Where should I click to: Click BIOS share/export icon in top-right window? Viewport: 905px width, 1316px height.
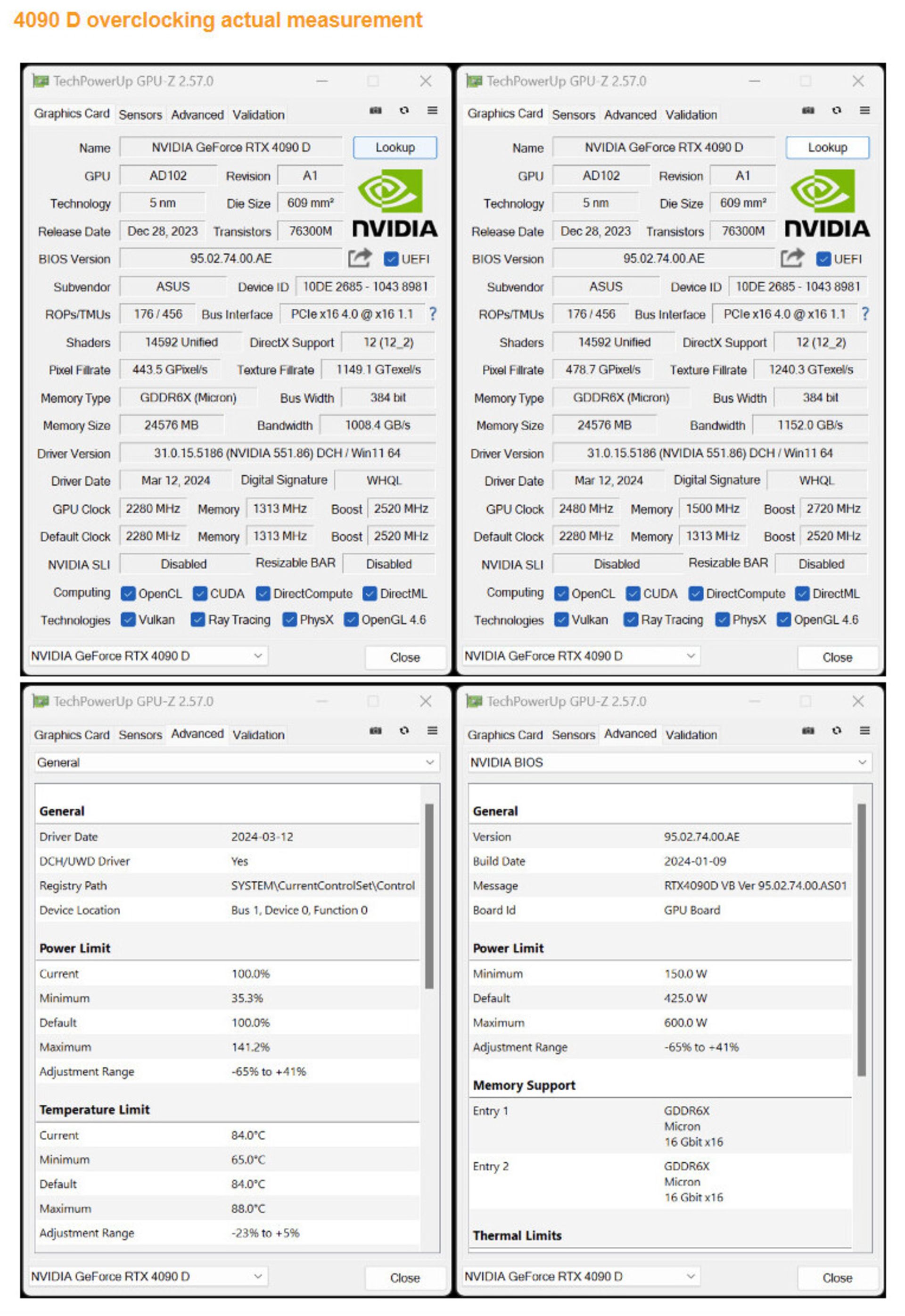(792, 258)
